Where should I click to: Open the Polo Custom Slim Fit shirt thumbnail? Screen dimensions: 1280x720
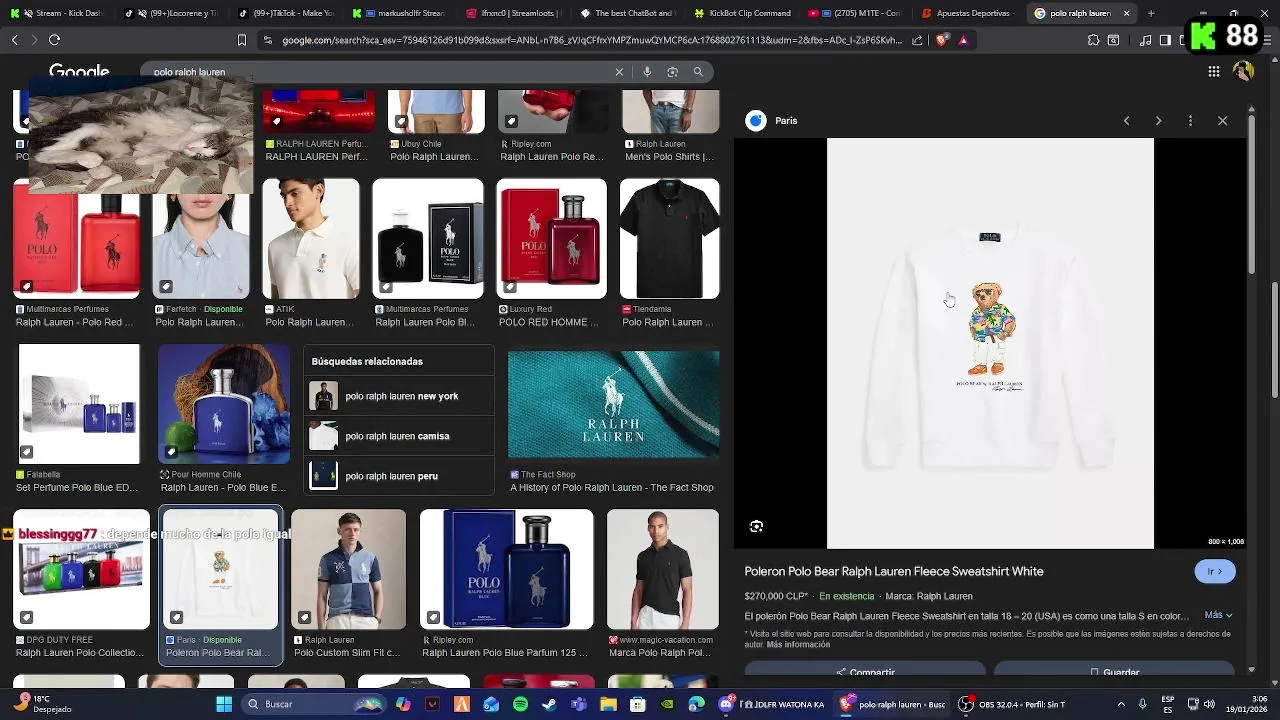coord(348,570)
